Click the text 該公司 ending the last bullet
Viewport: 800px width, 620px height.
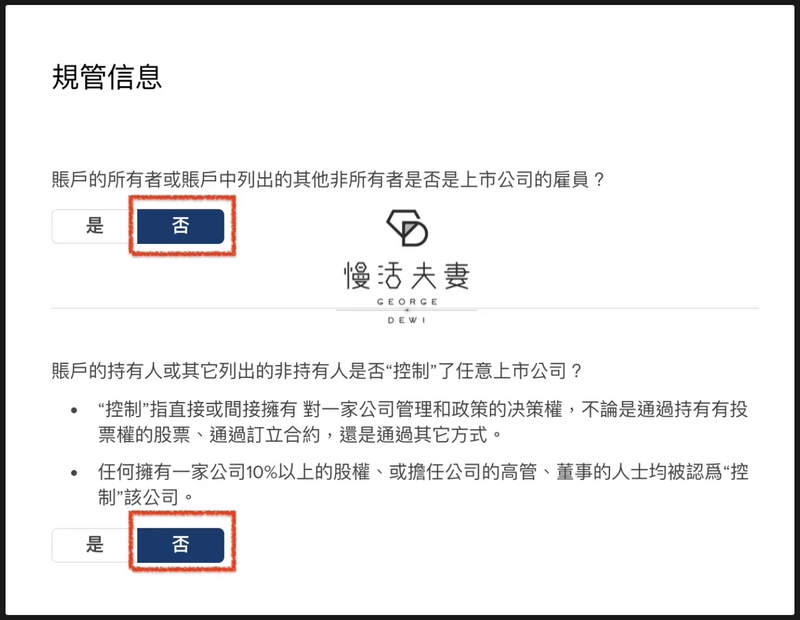pyautogui.click(x=153, y=497)
